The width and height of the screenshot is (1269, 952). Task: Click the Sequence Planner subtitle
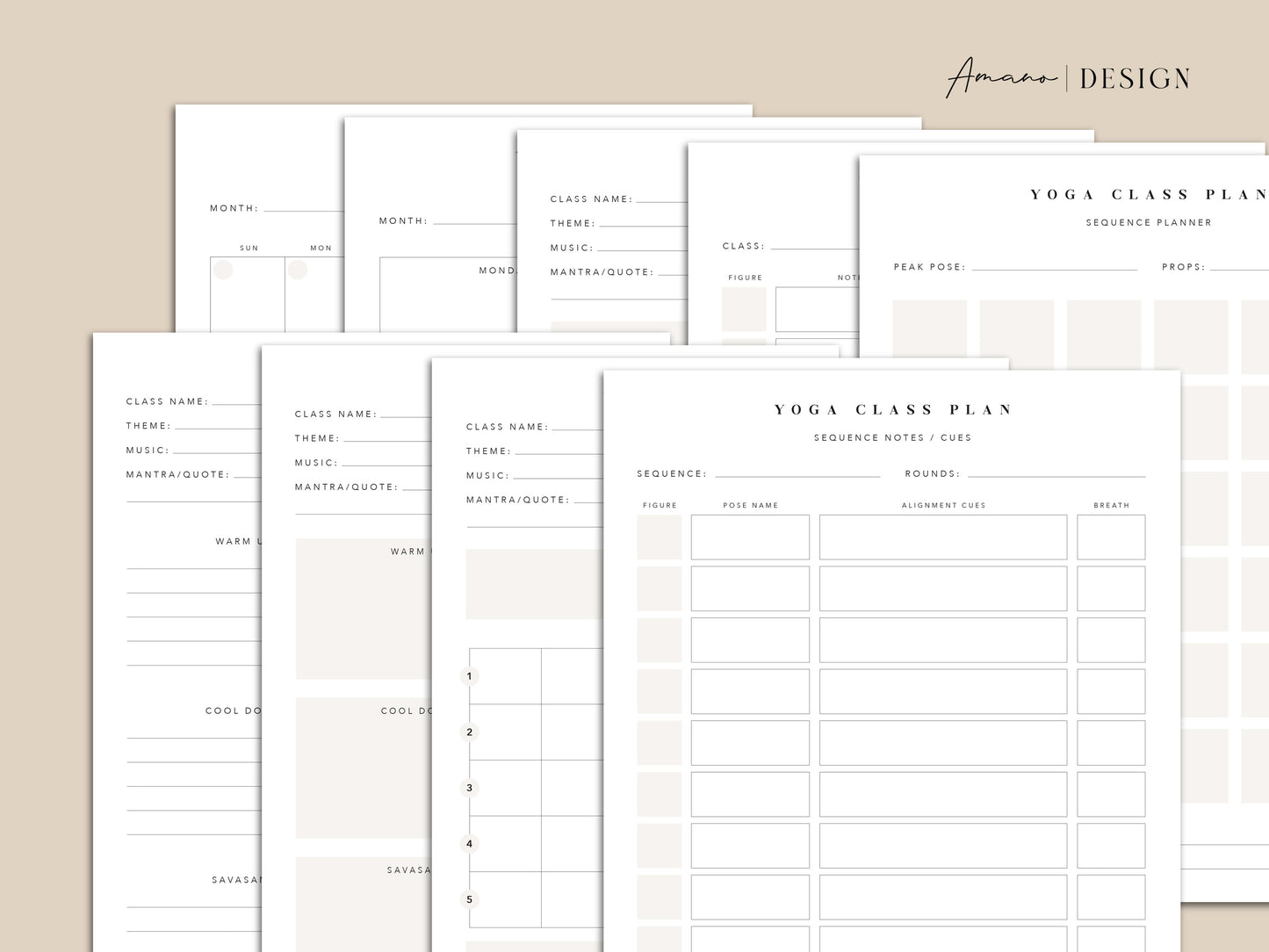pyautogui.click(x=1148, y=222)
